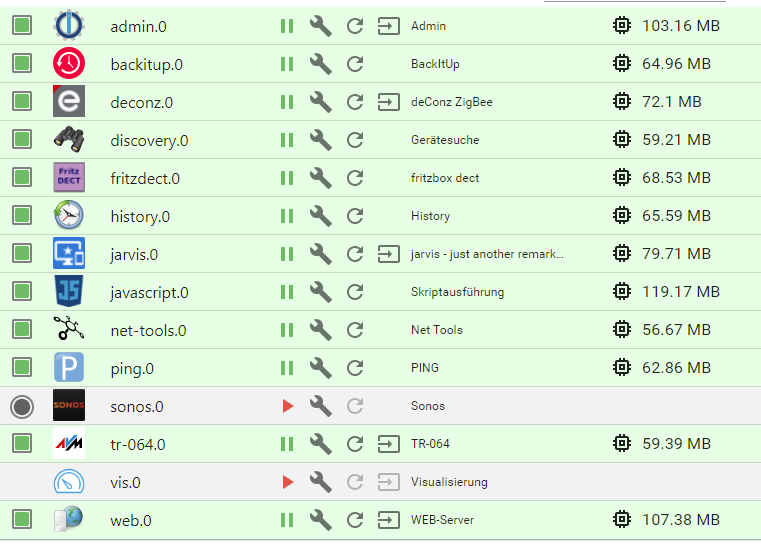Click the grey status circle for sonos.0

click(x=22, y=406)
